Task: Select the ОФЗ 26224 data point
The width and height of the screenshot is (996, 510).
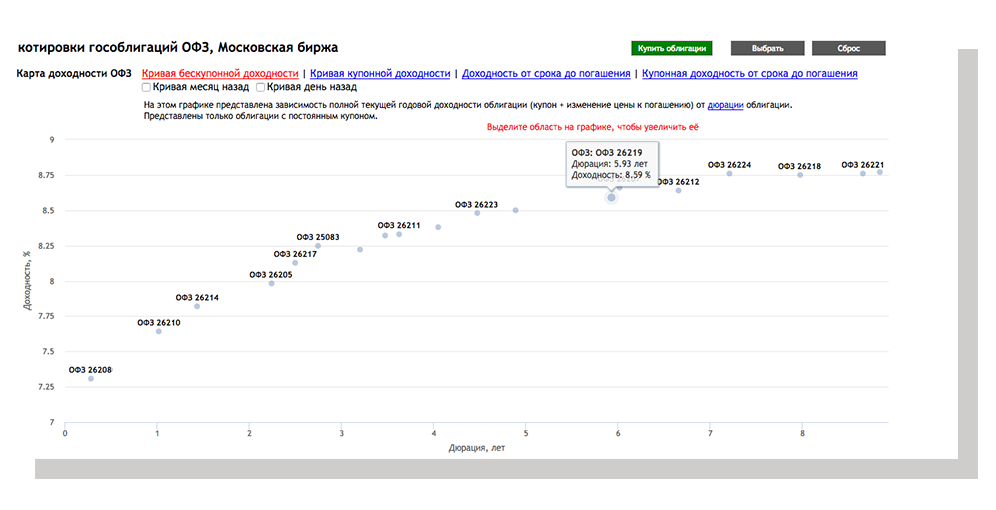Action: [729, 174]
